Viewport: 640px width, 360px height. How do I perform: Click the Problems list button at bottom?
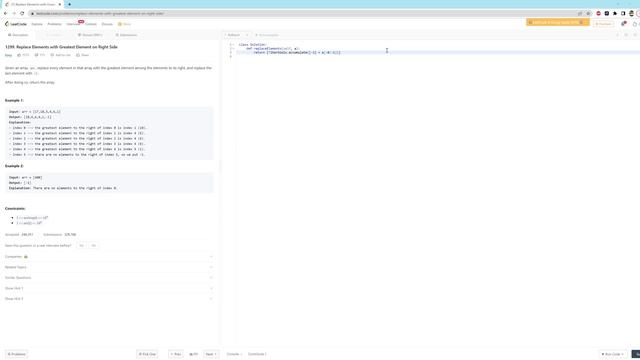[x=16, y=354]
